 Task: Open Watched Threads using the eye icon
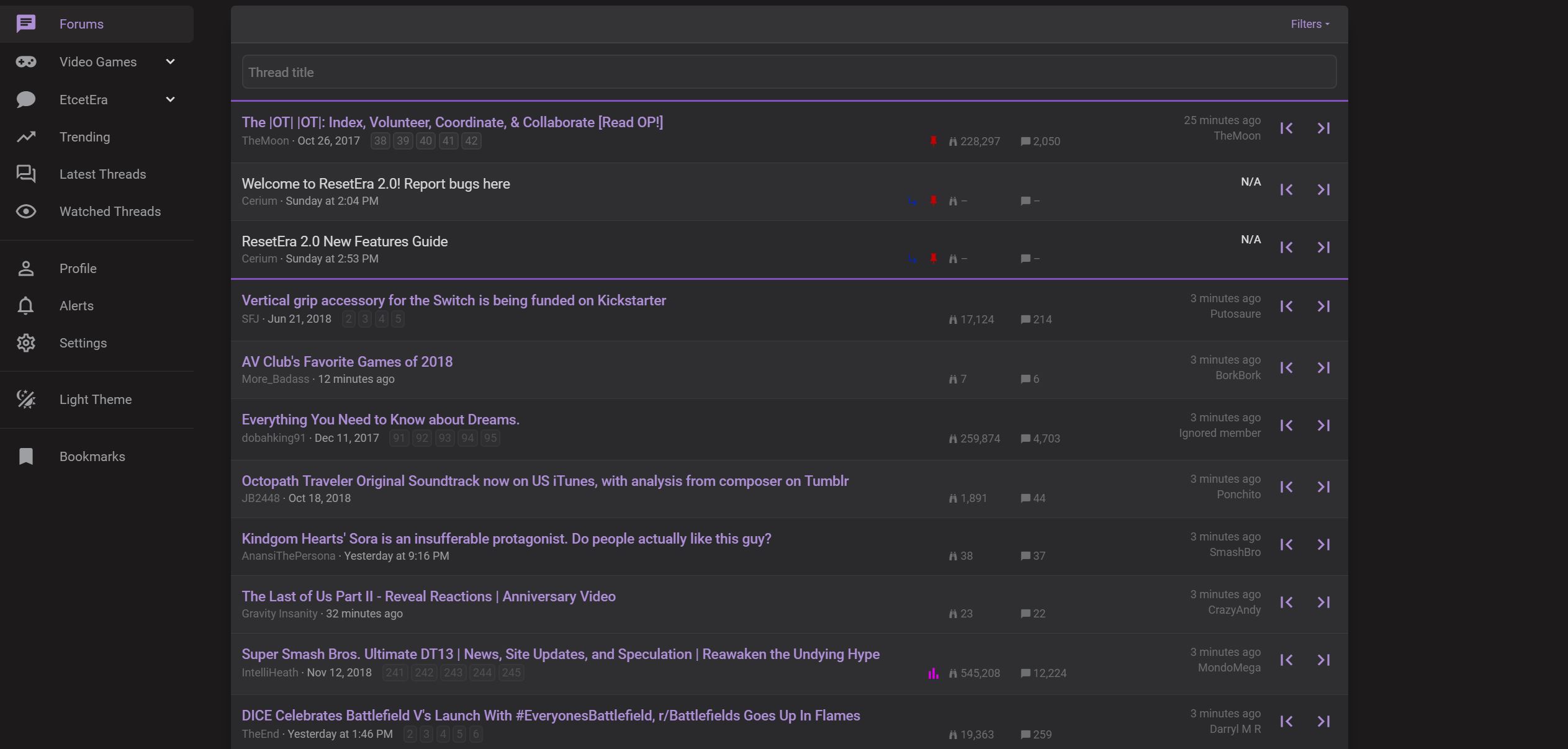[26, 211]
